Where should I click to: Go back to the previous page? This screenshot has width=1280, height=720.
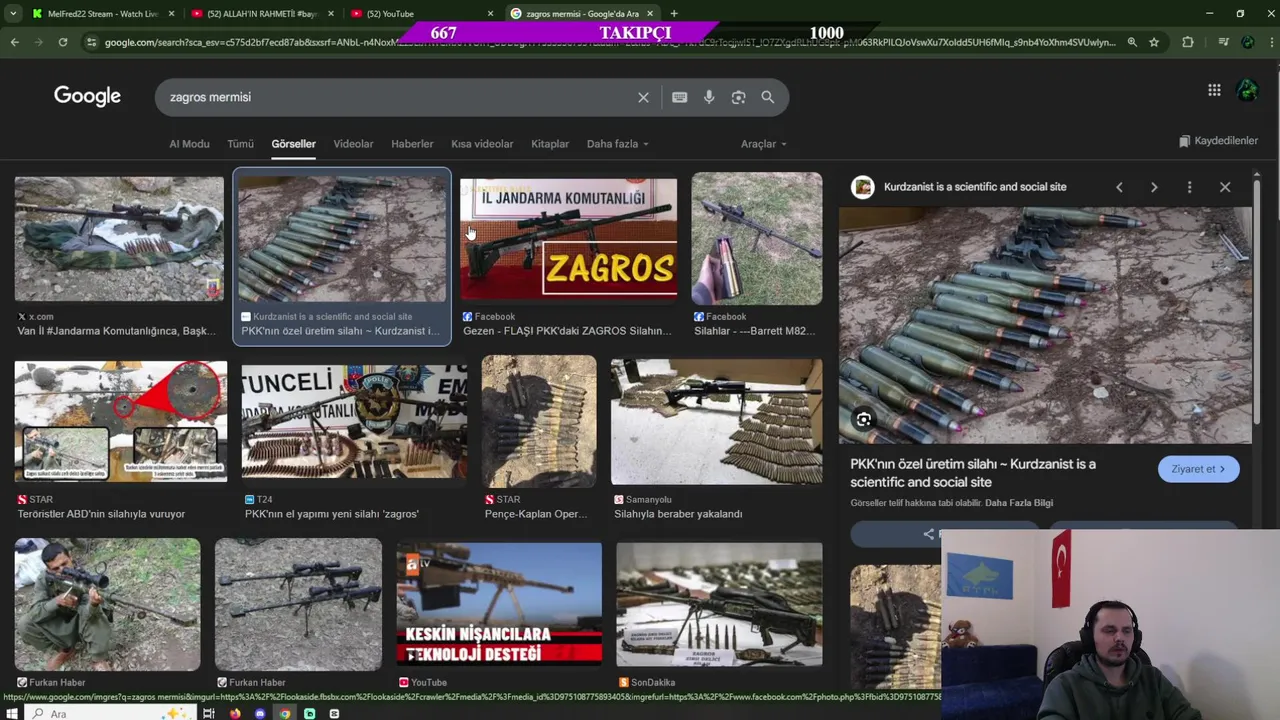14,42
